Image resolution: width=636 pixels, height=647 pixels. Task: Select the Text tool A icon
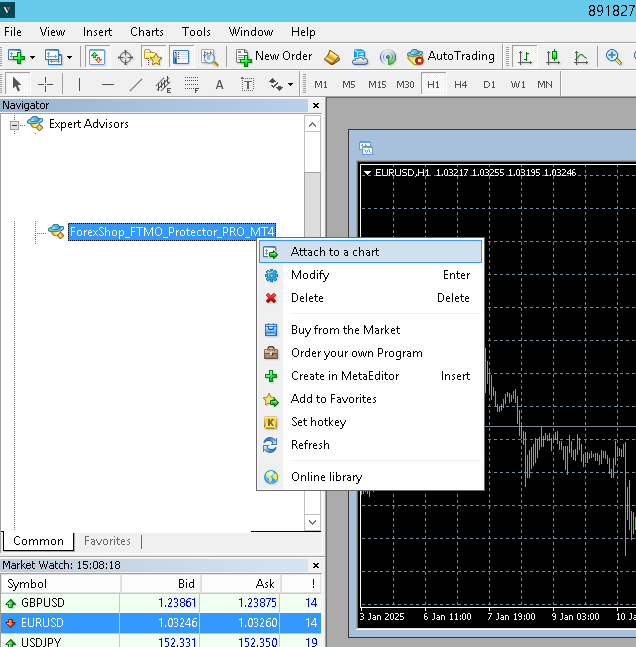click(x=219, y=85)
